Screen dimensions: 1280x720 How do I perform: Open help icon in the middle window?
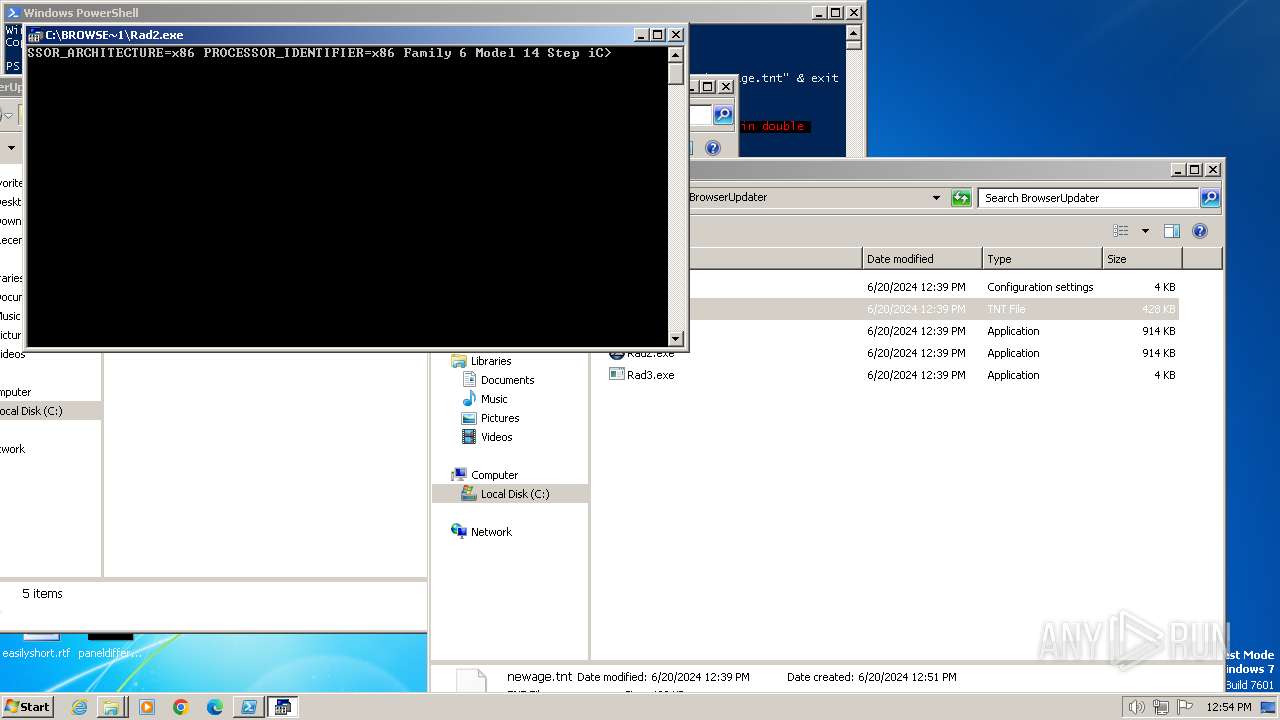click(712, 148)
